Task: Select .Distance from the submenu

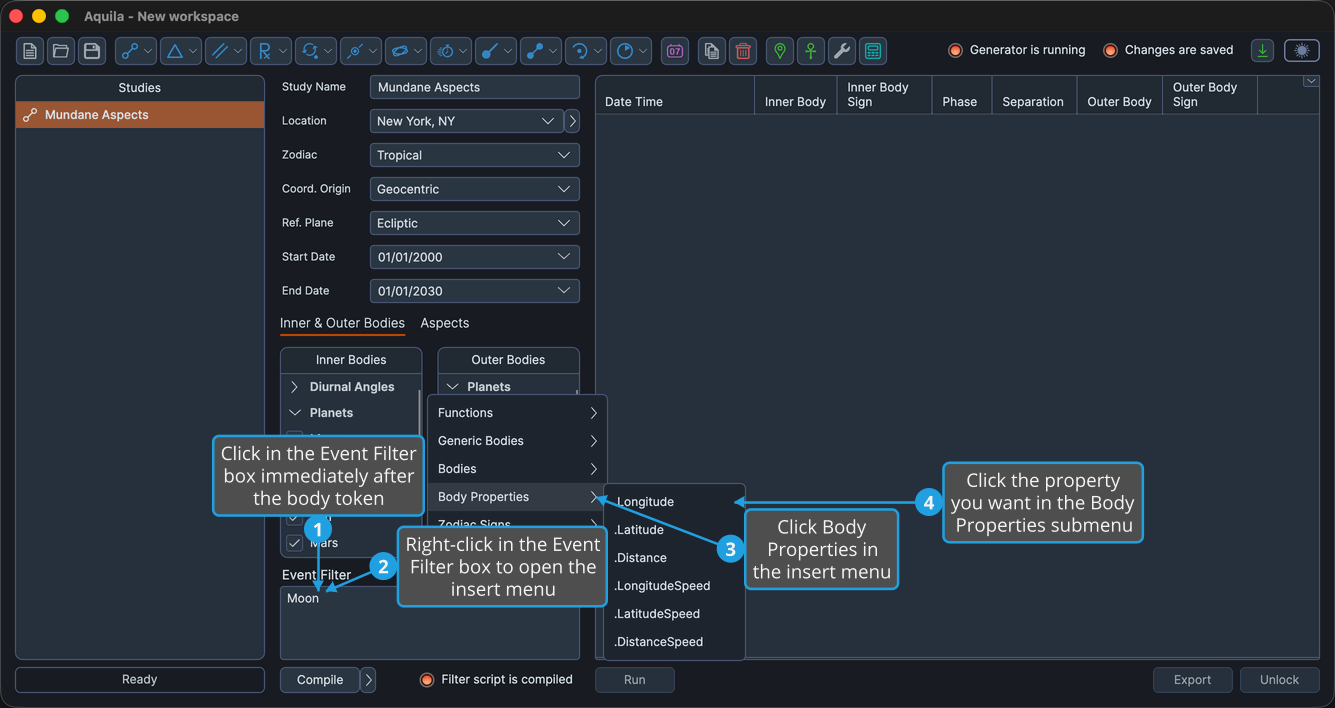Action: coord(675,558)
